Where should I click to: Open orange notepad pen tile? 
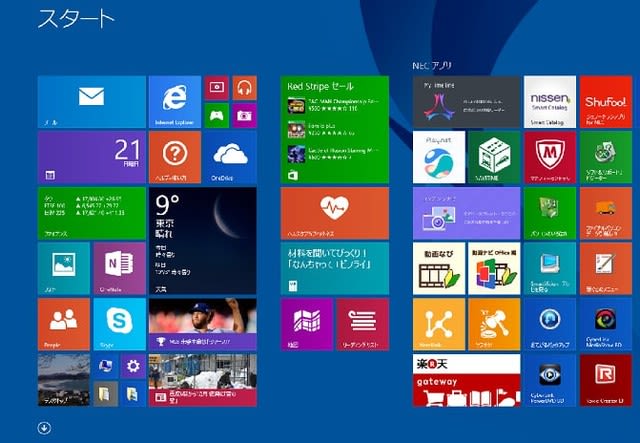[606, 269]
